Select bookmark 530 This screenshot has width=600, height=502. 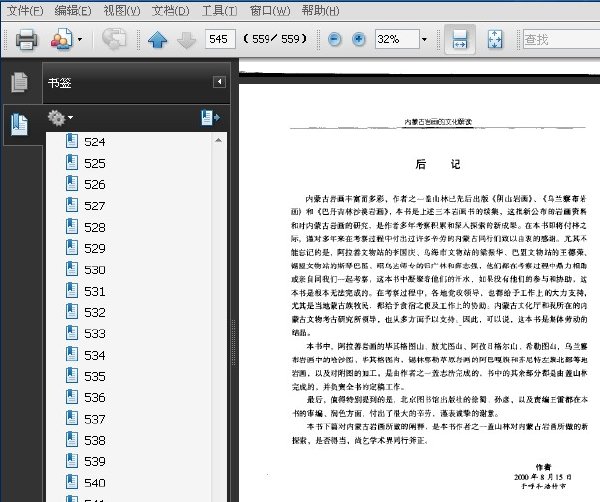coord(95,270)
